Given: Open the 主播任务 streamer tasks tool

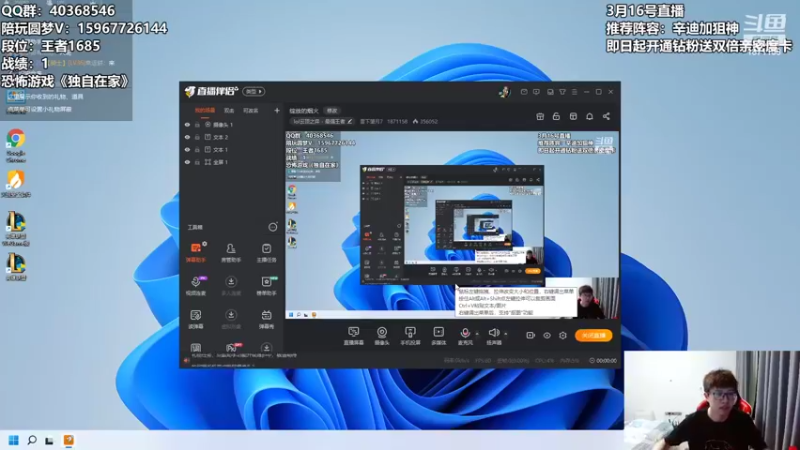Looking at the screenshot, I should 266,253.
